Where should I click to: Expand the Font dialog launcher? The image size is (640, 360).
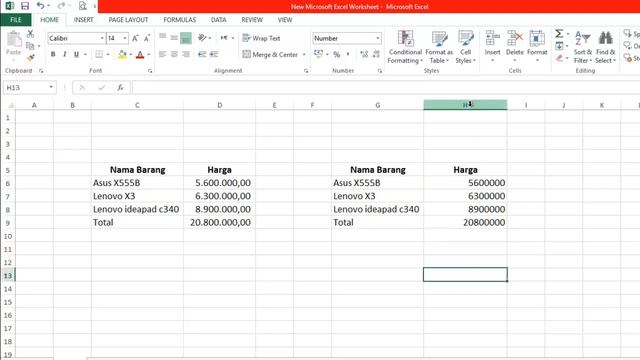(x=150, y=71)
